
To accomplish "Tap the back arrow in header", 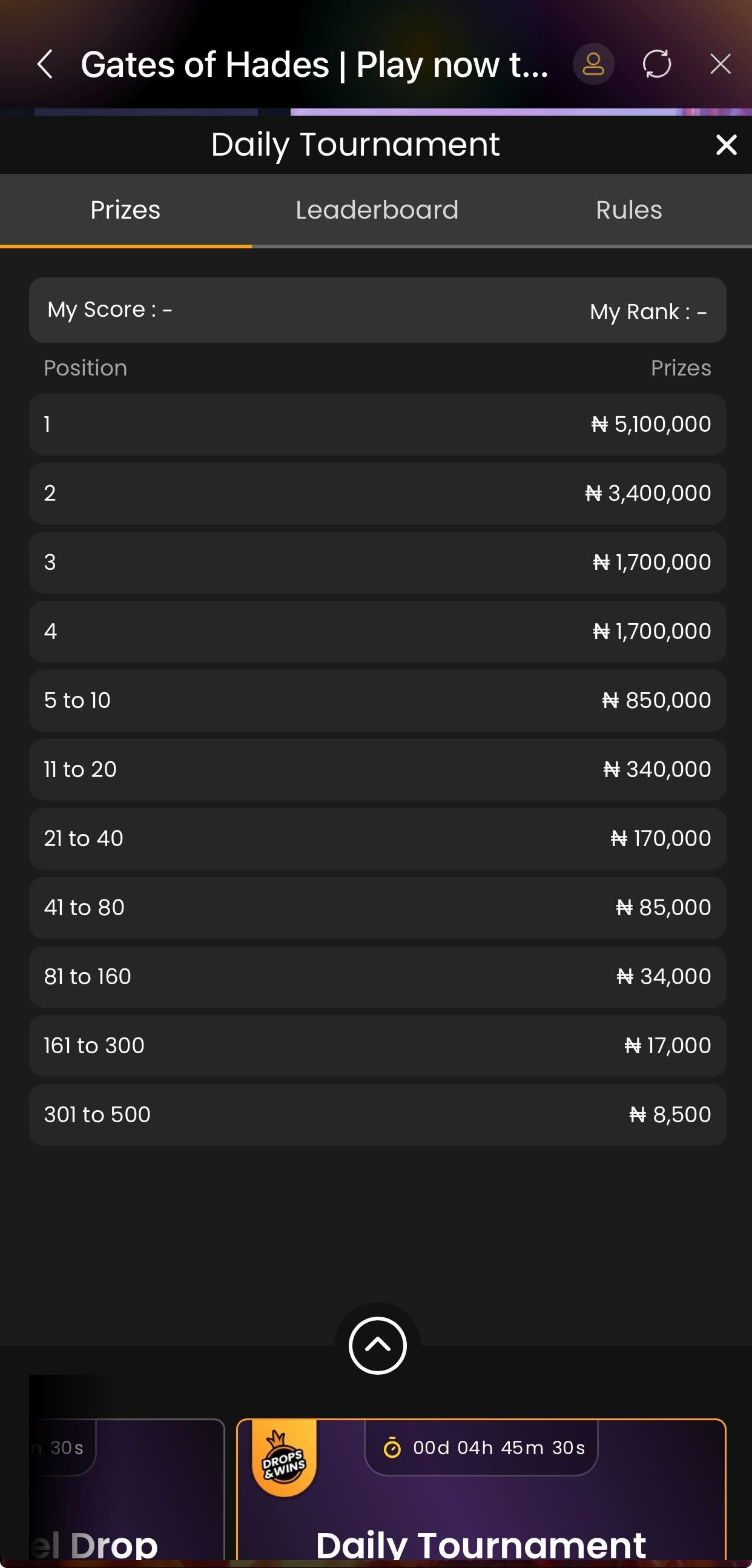I will pos(45,64).
